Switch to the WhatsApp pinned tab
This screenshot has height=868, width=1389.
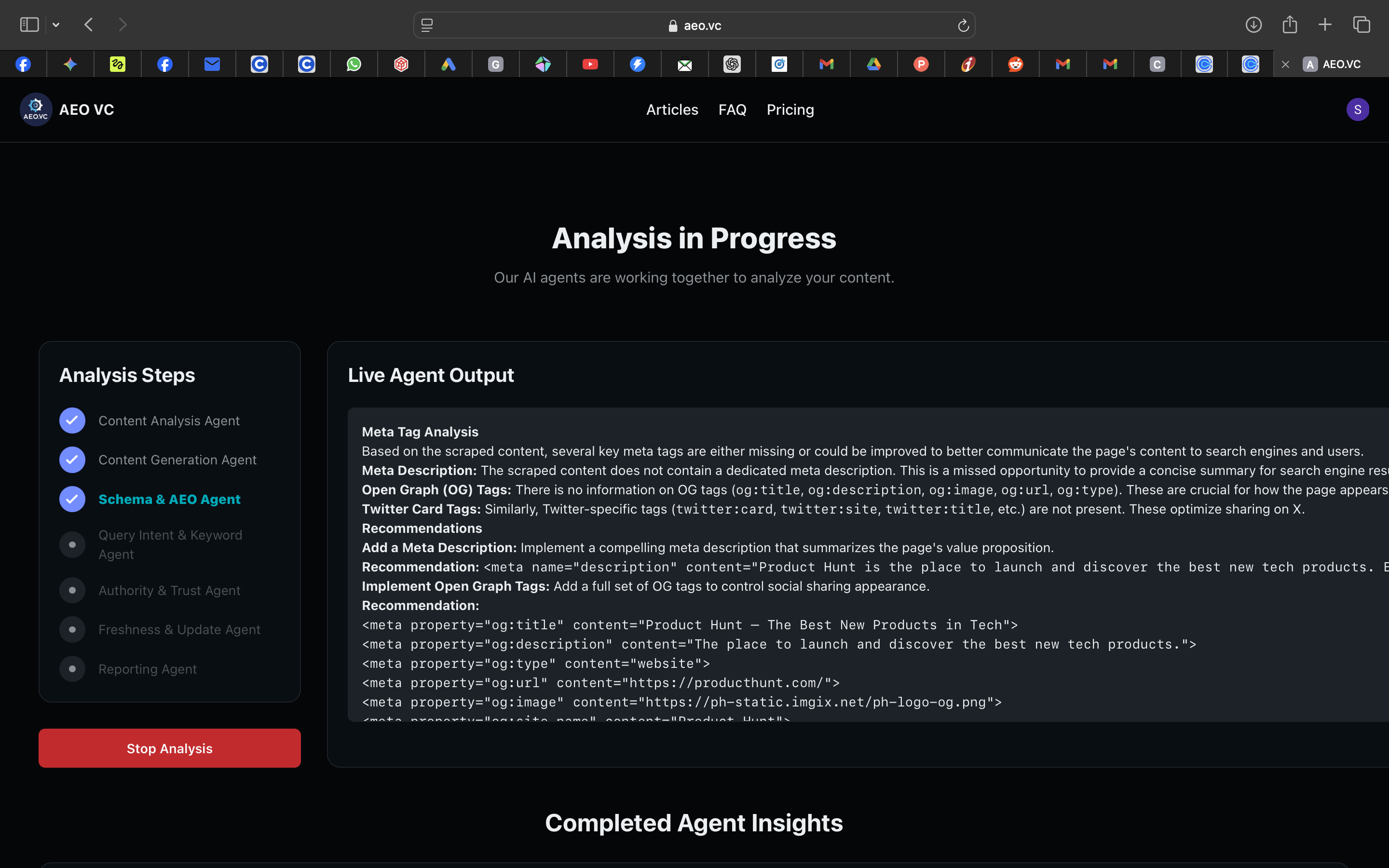[x=354, y=64]
